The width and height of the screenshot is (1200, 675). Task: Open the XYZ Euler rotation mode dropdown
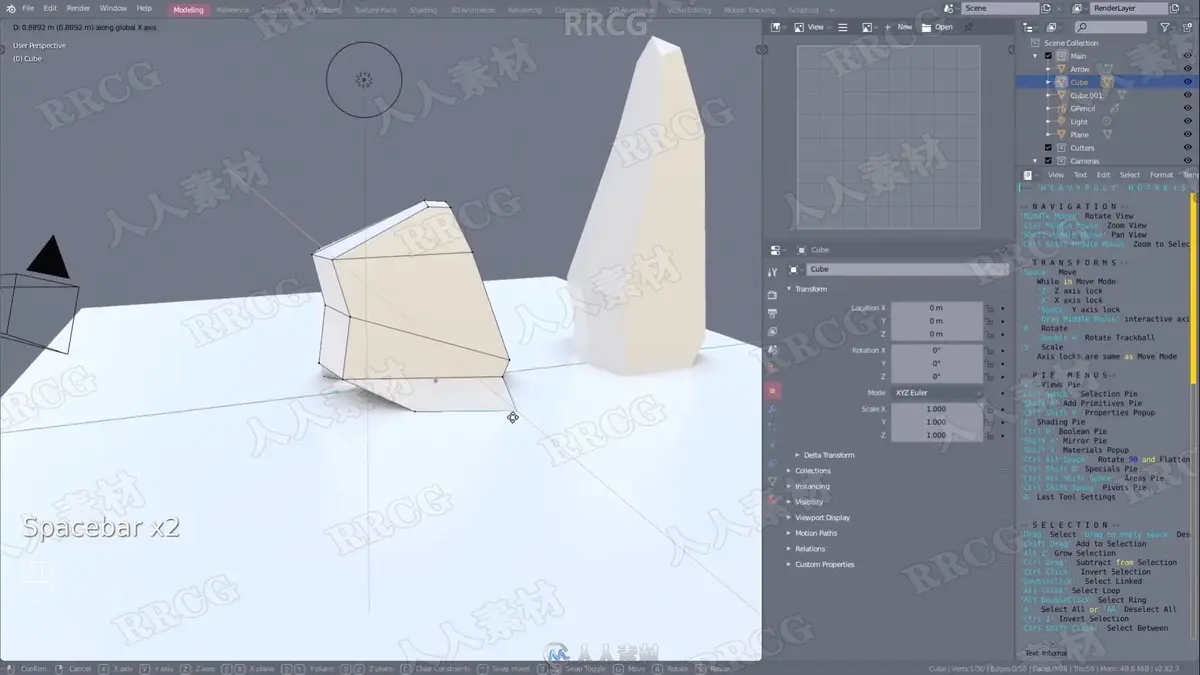tap(936, 393)
